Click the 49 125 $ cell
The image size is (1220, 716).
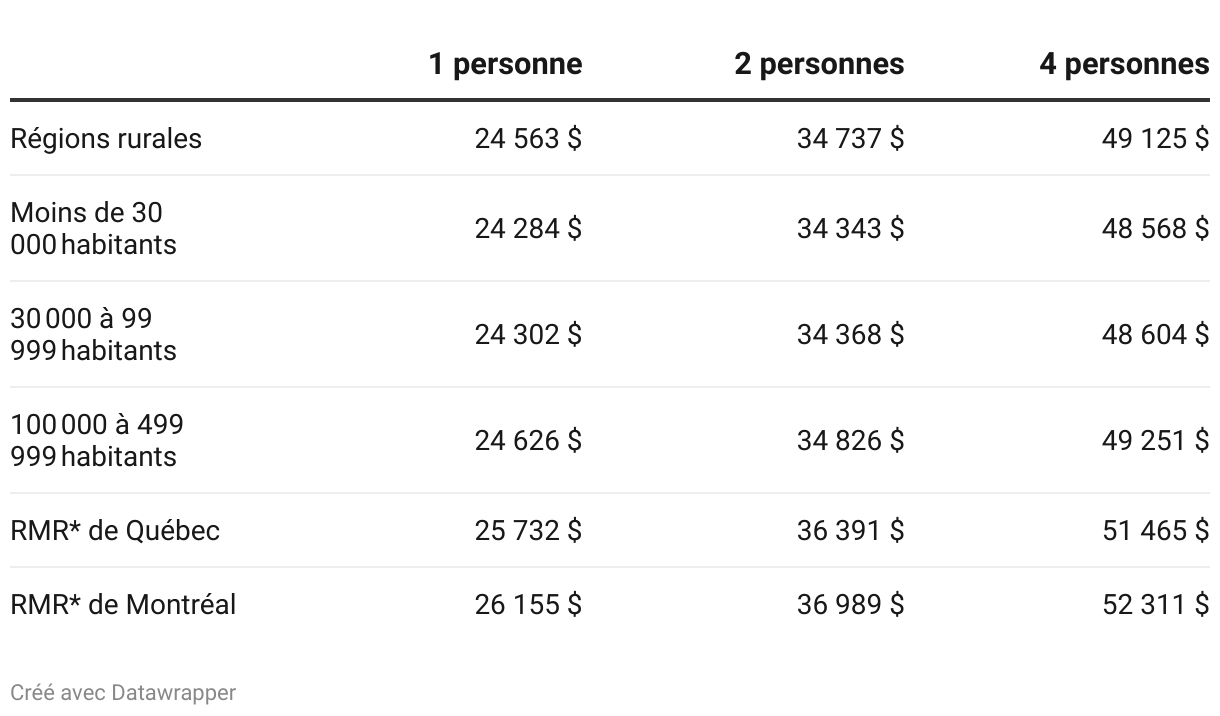click(1155, 139)
